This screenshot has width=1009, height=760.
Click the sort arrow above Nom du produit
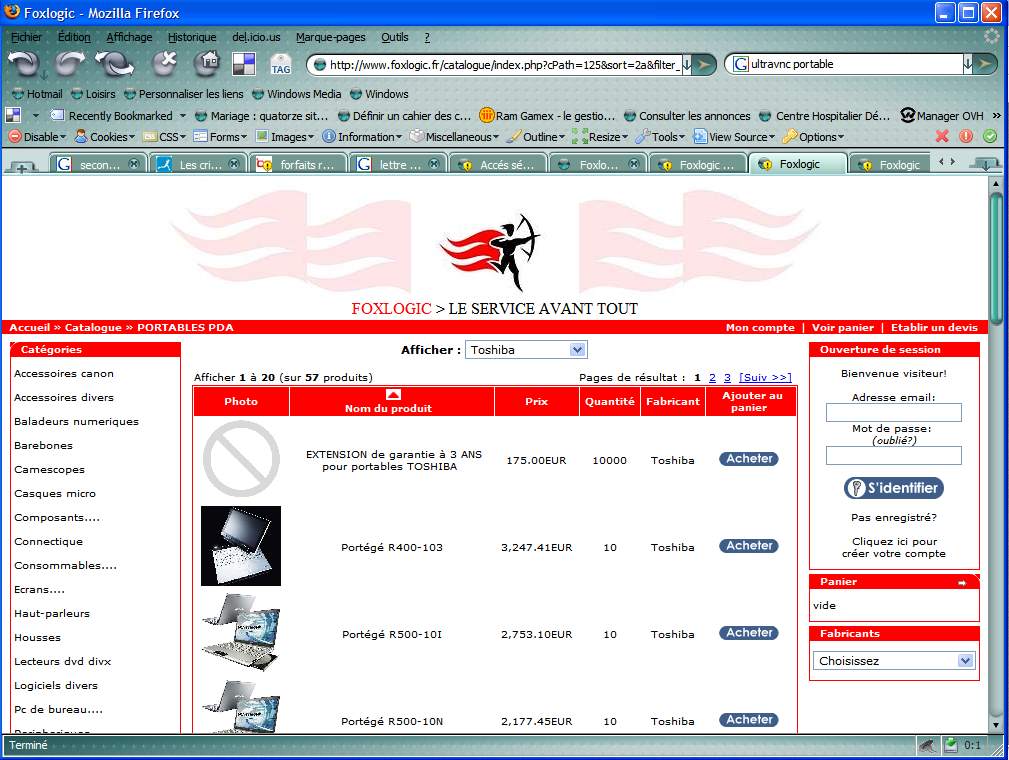point(392,394)
